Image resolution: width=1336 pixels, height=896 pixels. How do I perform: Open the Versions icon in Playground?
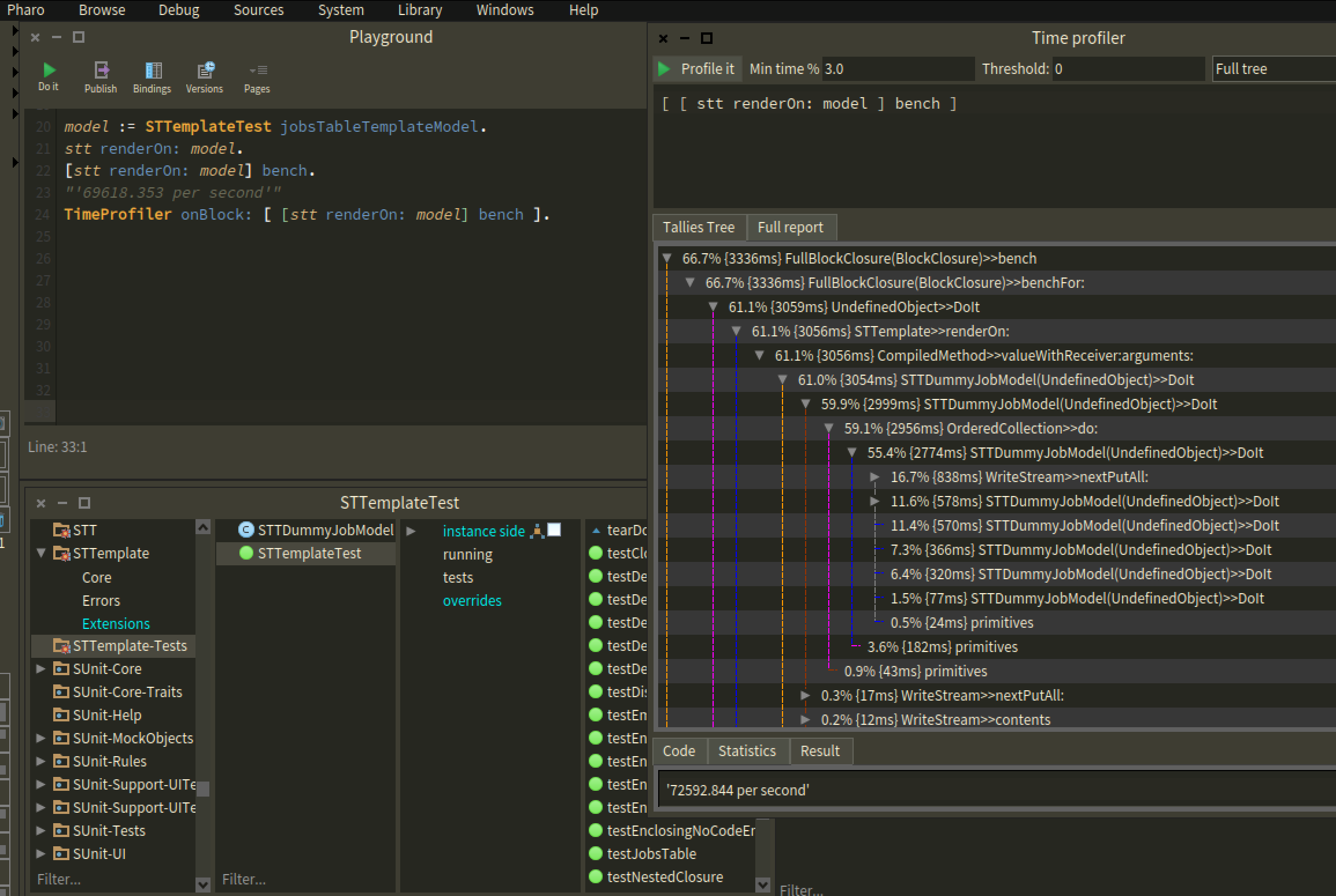pyautogui.click(x=205, y=71)
